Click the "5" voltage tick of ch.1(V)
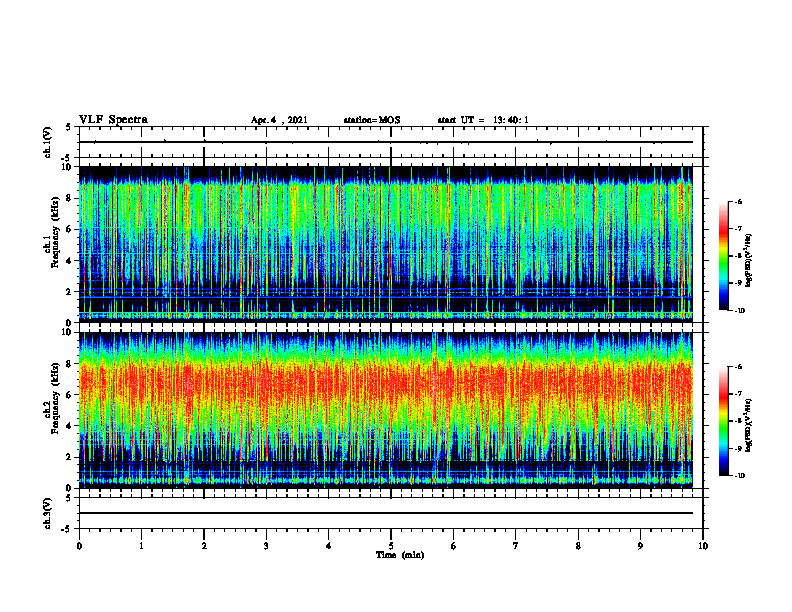The height and width of the screenshot is (612, 792). click(x=68, y=127)
